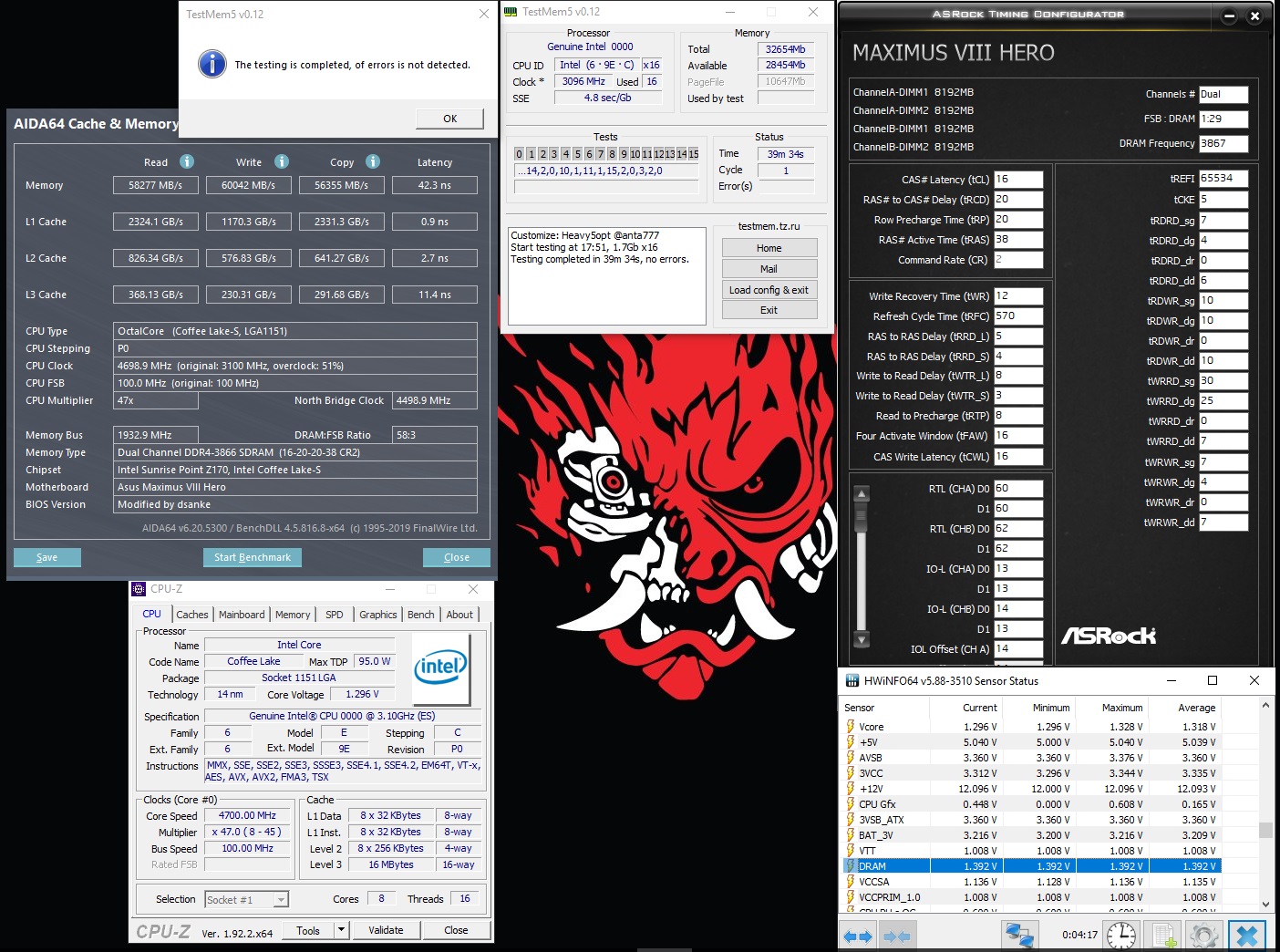The width and height of the screenshot is (1280, 952).
Task: Click Load config & exit in TestMem5
Action: [x=769, y=290]
